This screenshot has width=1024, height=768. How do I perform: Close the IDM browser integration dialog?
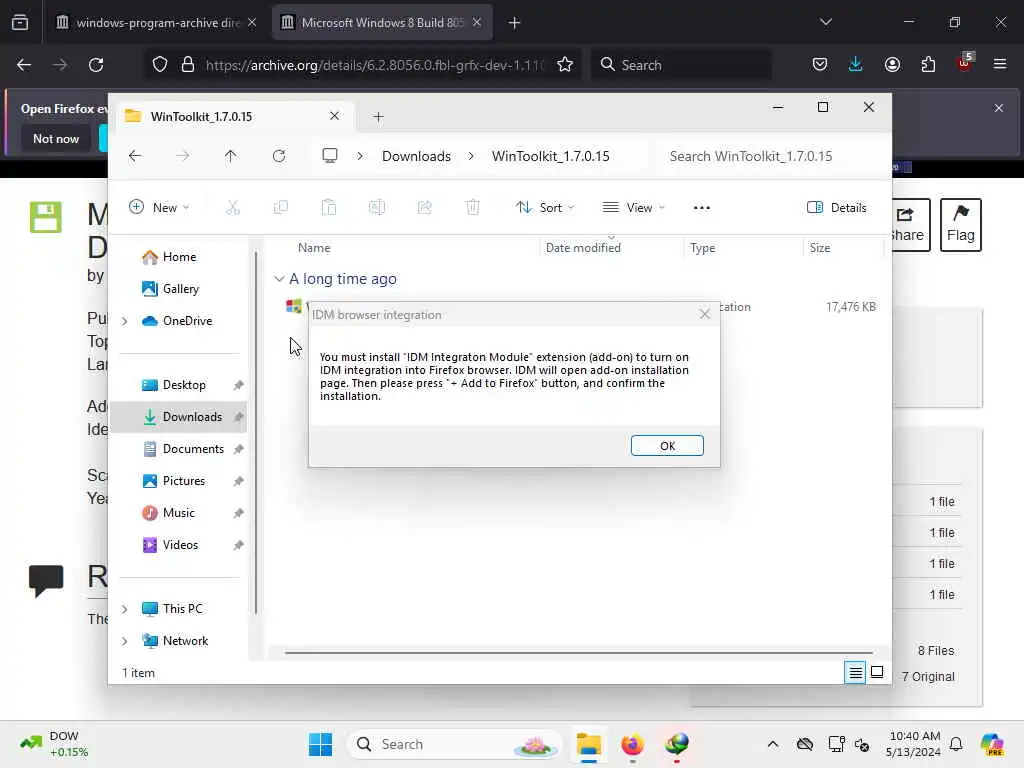[x=704, y=315]
